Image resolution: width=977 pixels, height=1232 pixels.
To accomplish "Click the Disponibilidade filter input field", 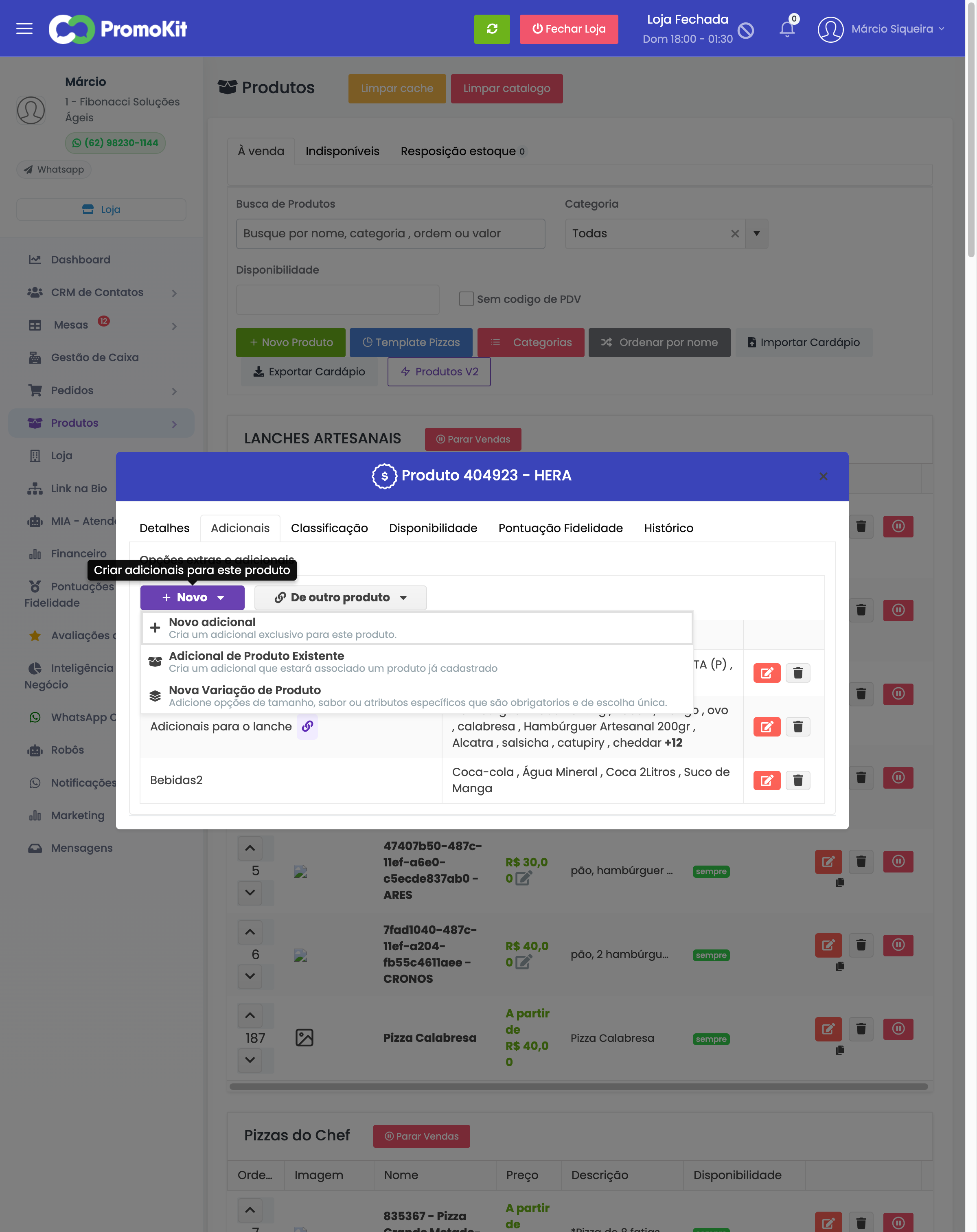I will click(337, 299).
